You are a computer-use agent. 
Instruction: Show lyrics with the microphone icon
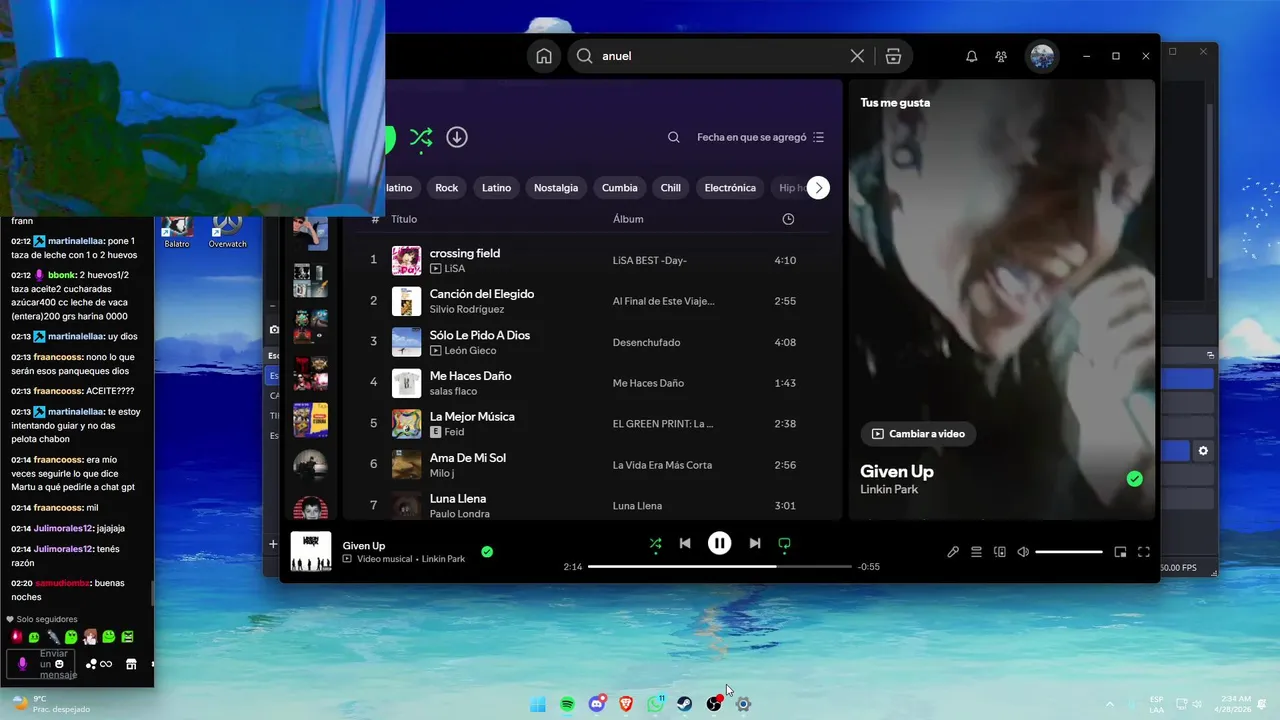coord(953,551)
